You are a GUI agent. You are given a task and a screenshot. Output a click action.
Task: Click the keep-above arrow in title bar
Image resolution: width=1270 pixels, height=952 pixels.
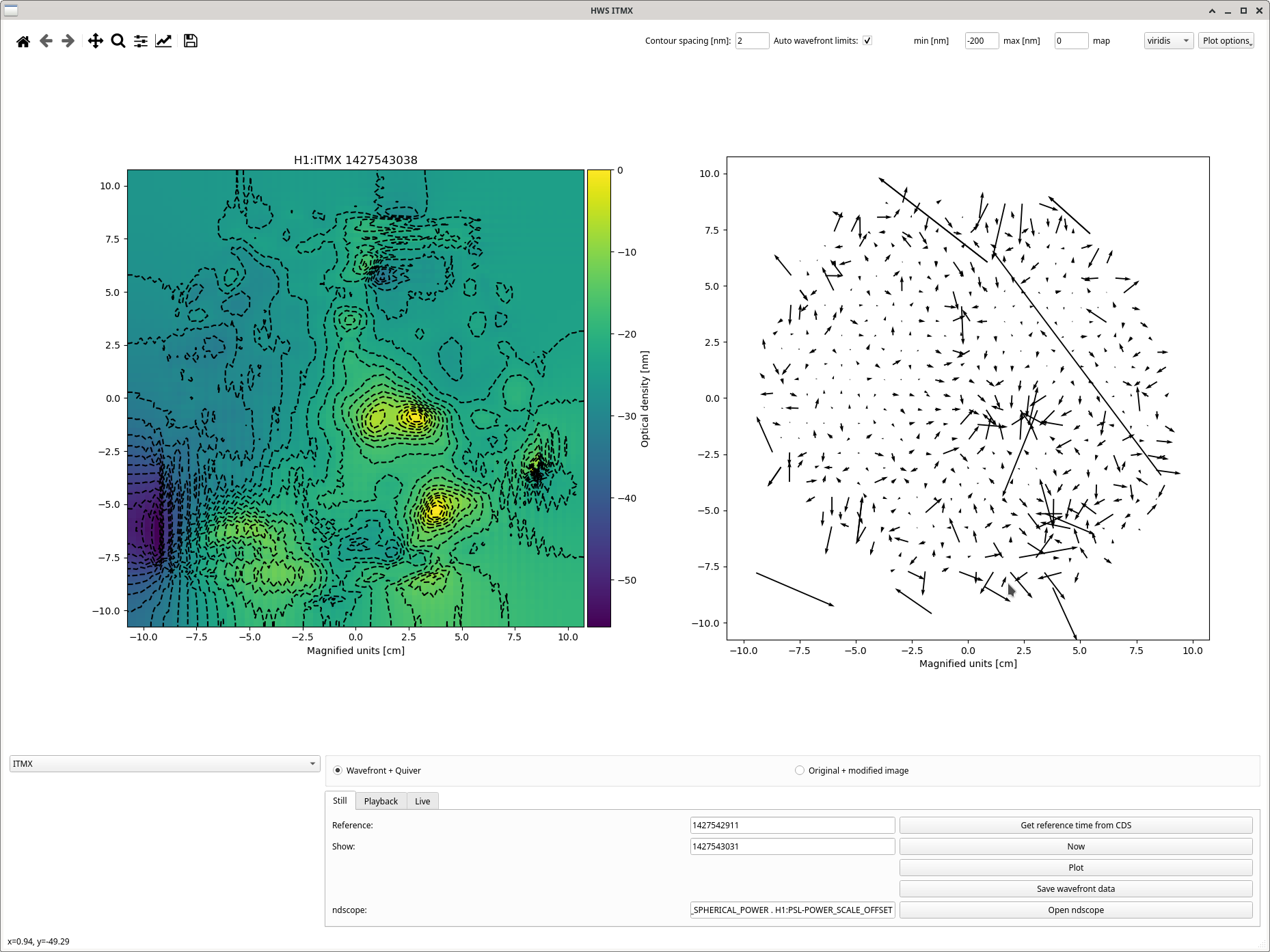point(1212,10)
